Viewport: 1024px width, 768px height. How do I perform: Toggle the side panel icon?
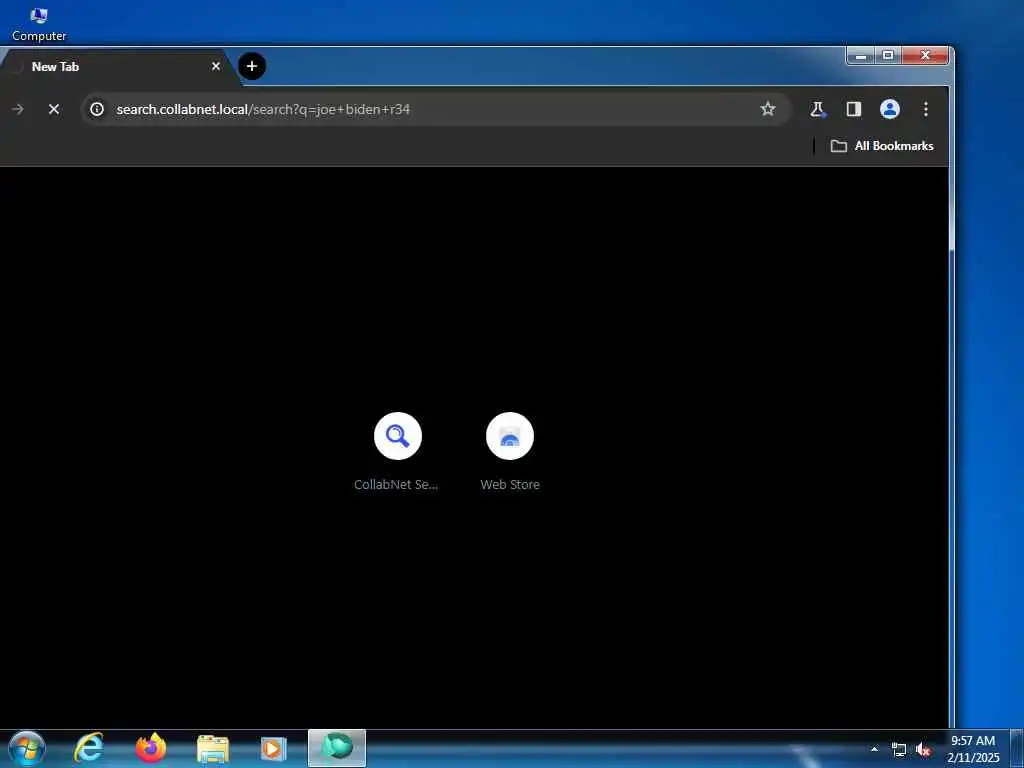[x=854, y=109]
